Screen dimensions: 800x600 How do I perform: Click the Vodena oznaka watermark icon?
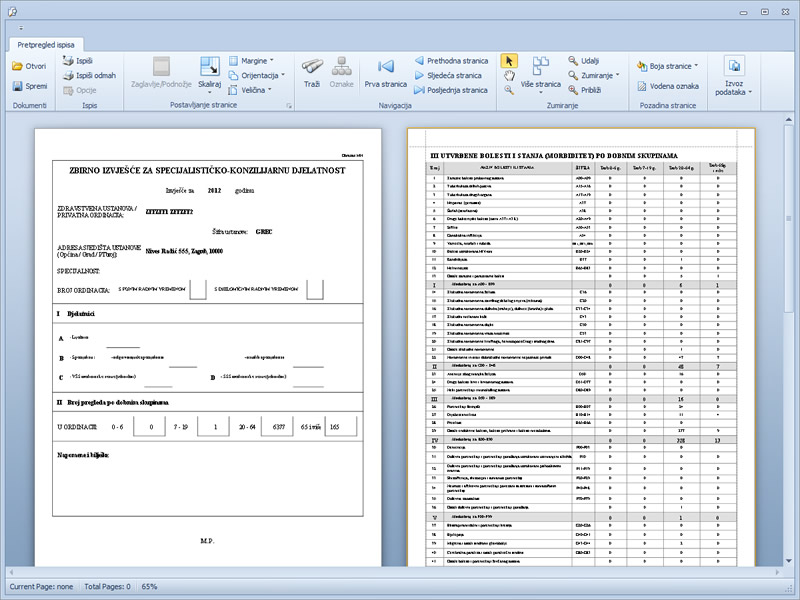(x=641, y=86)
